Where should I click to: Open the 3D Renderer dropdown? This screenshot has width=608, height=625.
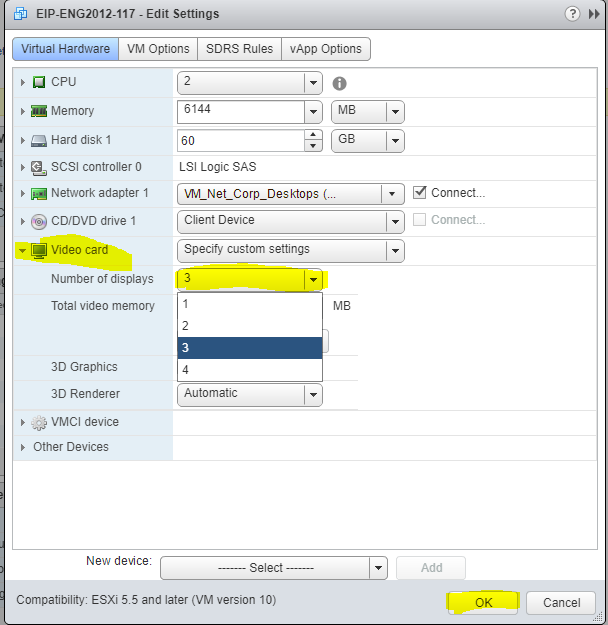click(x=313, y=395)
